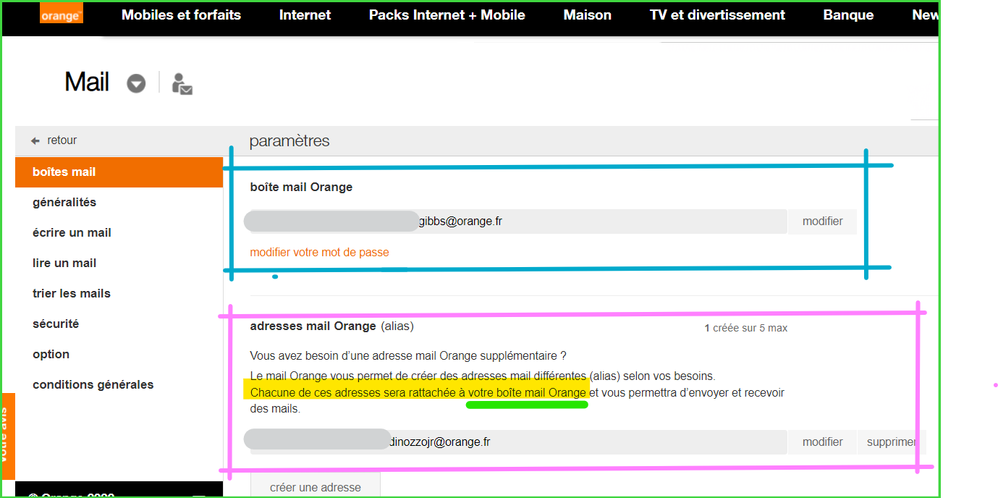Go to lire un mail settings
Image resolution: width=998 pixels, height=498 pixels.
tap(64, 263)
